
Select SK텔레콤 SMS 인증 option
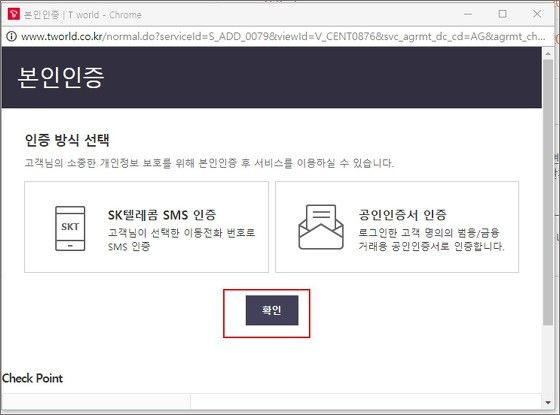[x=146, y=227]
